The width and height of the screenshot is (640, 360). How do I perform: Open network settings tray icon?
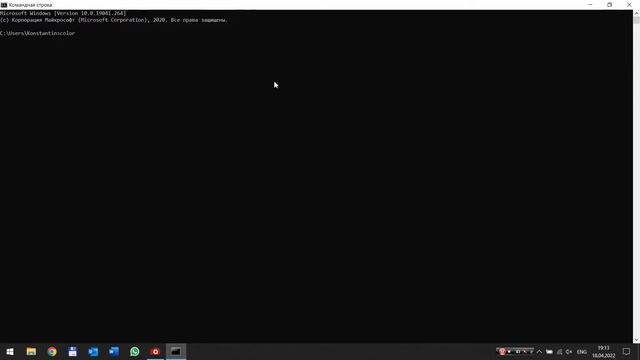(x=559, y=352)
